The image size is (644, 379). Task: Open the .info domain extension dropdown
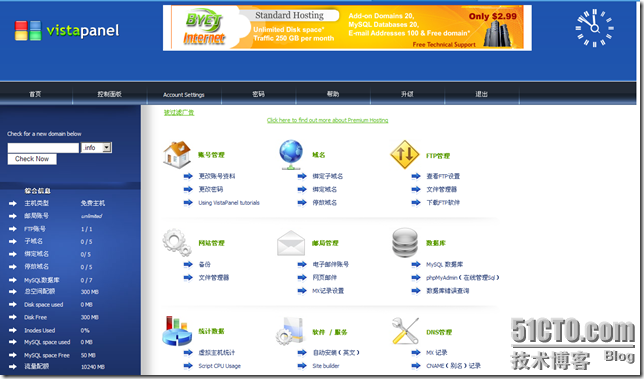[97, 147]
